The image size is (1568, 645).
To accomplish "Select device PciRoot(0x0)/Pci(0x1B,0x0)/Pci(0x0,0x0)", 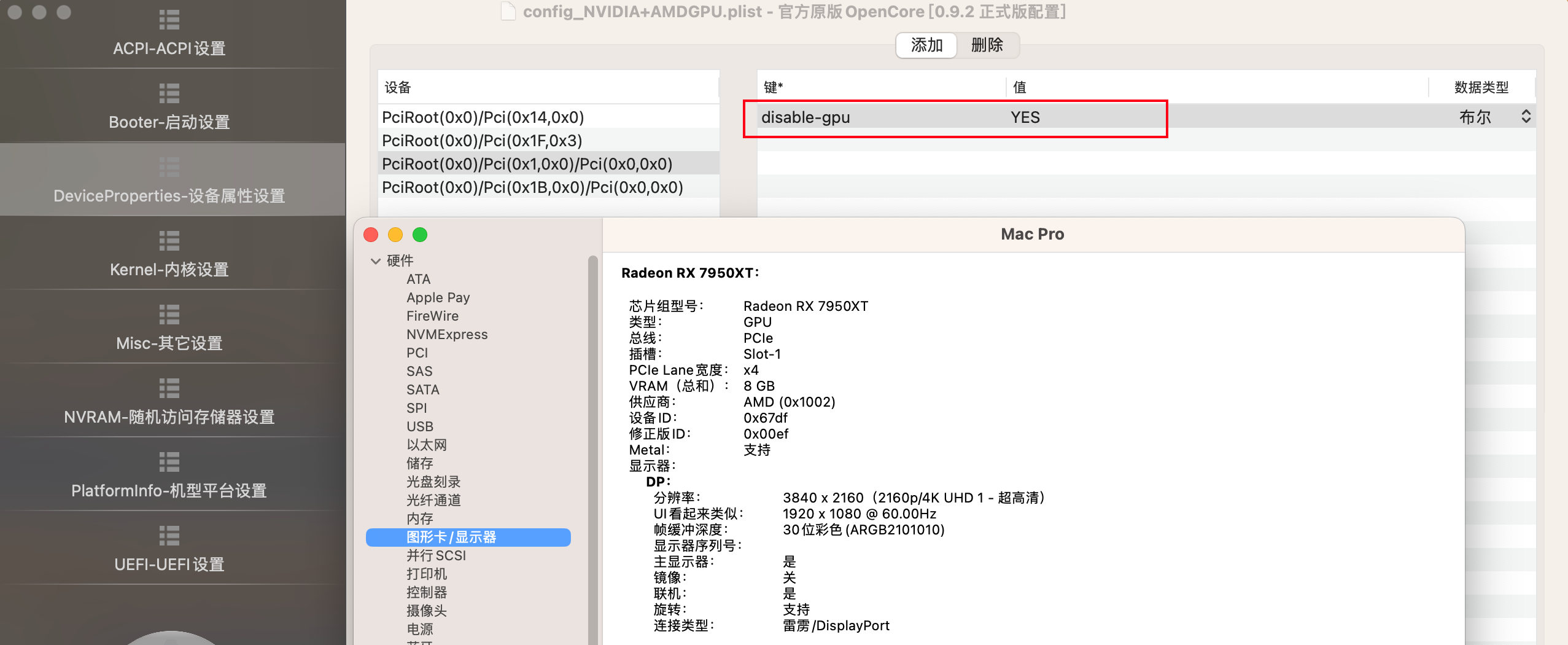I will pyautogui.click(x=548, y=187).
